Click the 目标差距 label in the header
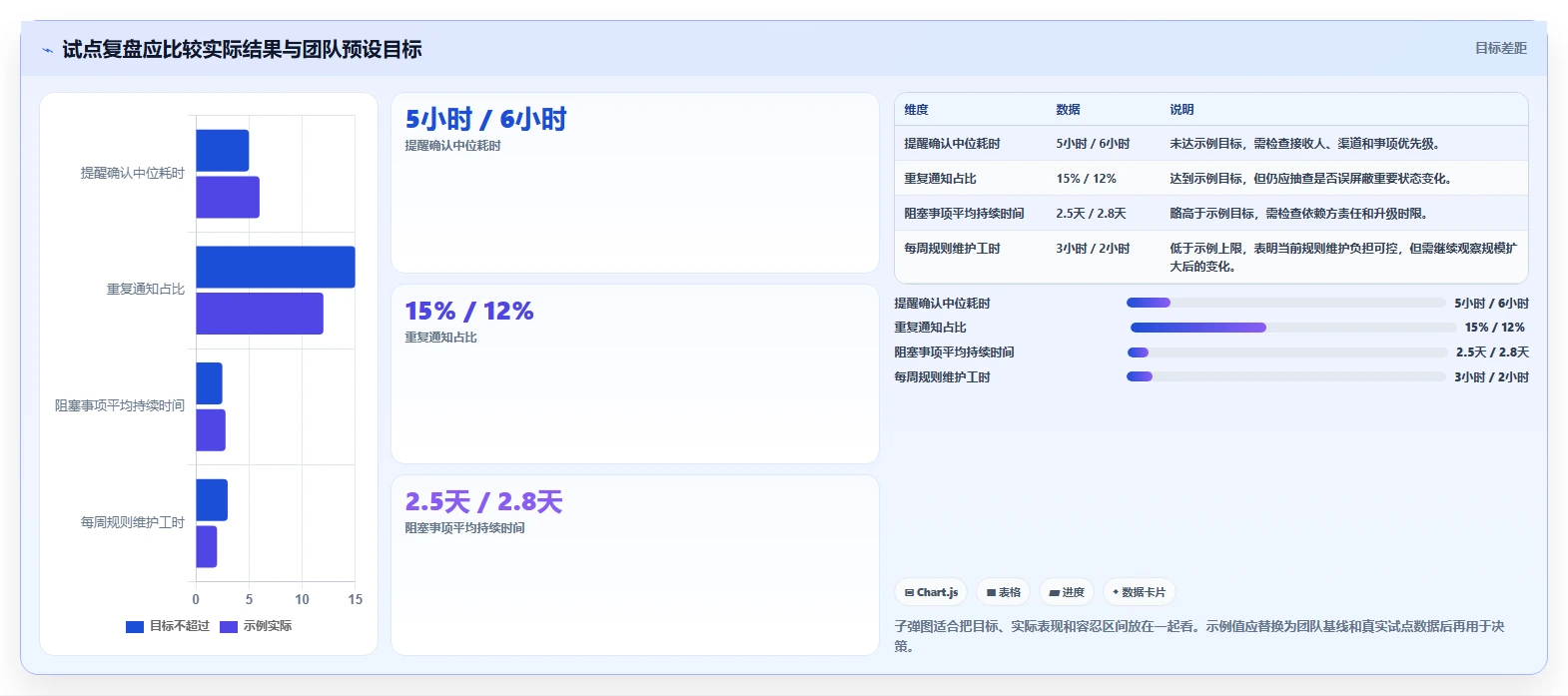This screenshot has width=1568, height=696. [1501, 48]
